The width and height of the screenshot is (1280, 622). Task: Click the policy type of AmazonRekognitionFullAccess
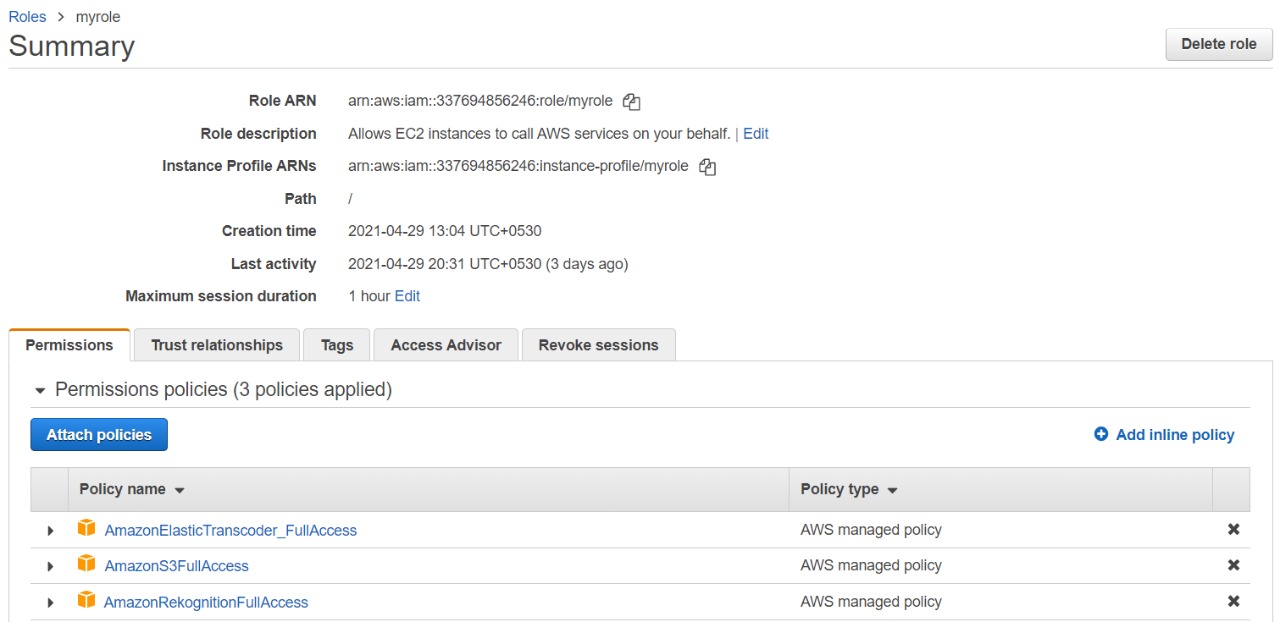pyautogui.click(x=871, y=602)
